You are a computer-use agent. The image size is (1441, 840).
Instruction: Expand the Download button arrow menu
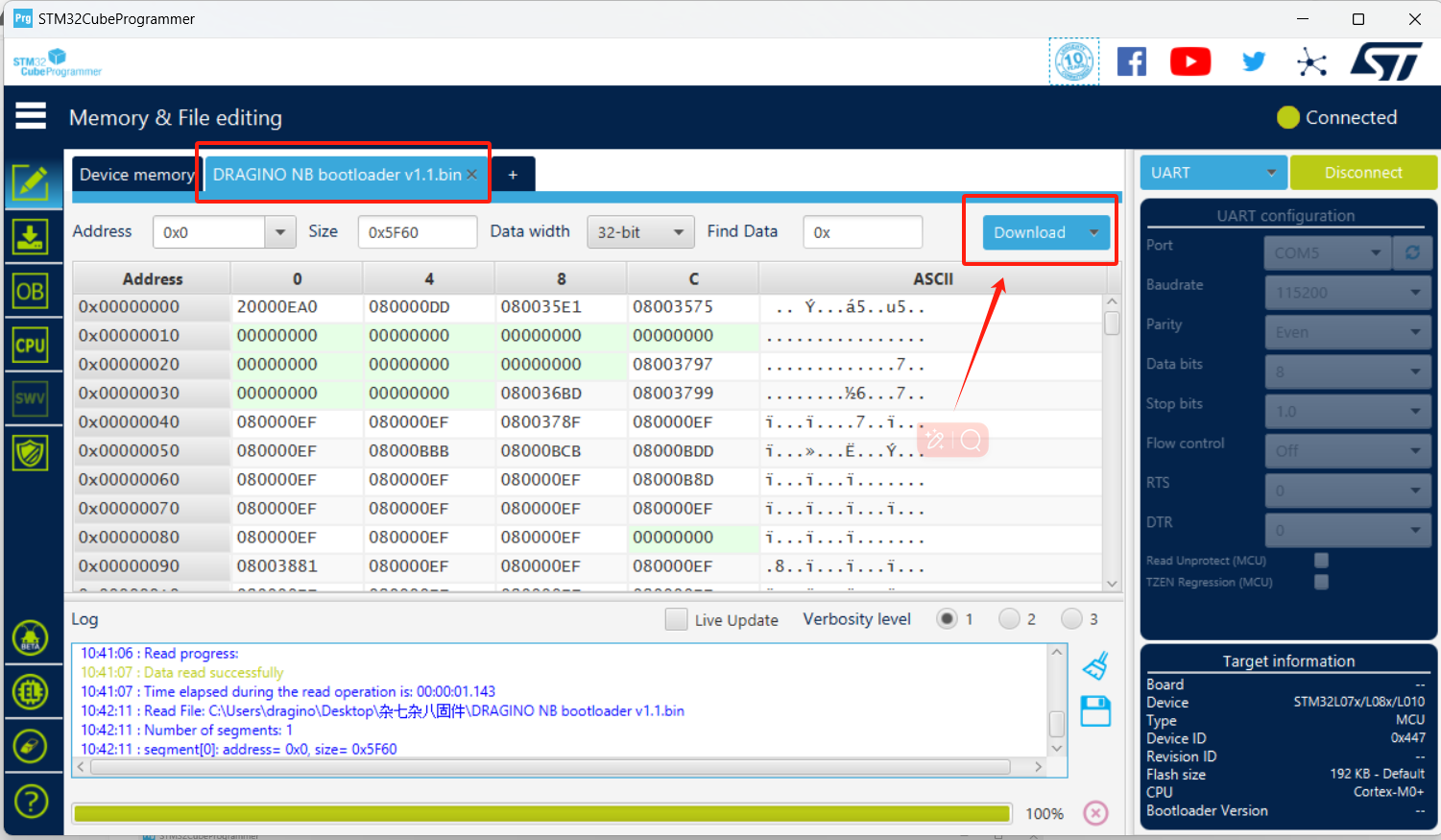tap(1094, 232)
